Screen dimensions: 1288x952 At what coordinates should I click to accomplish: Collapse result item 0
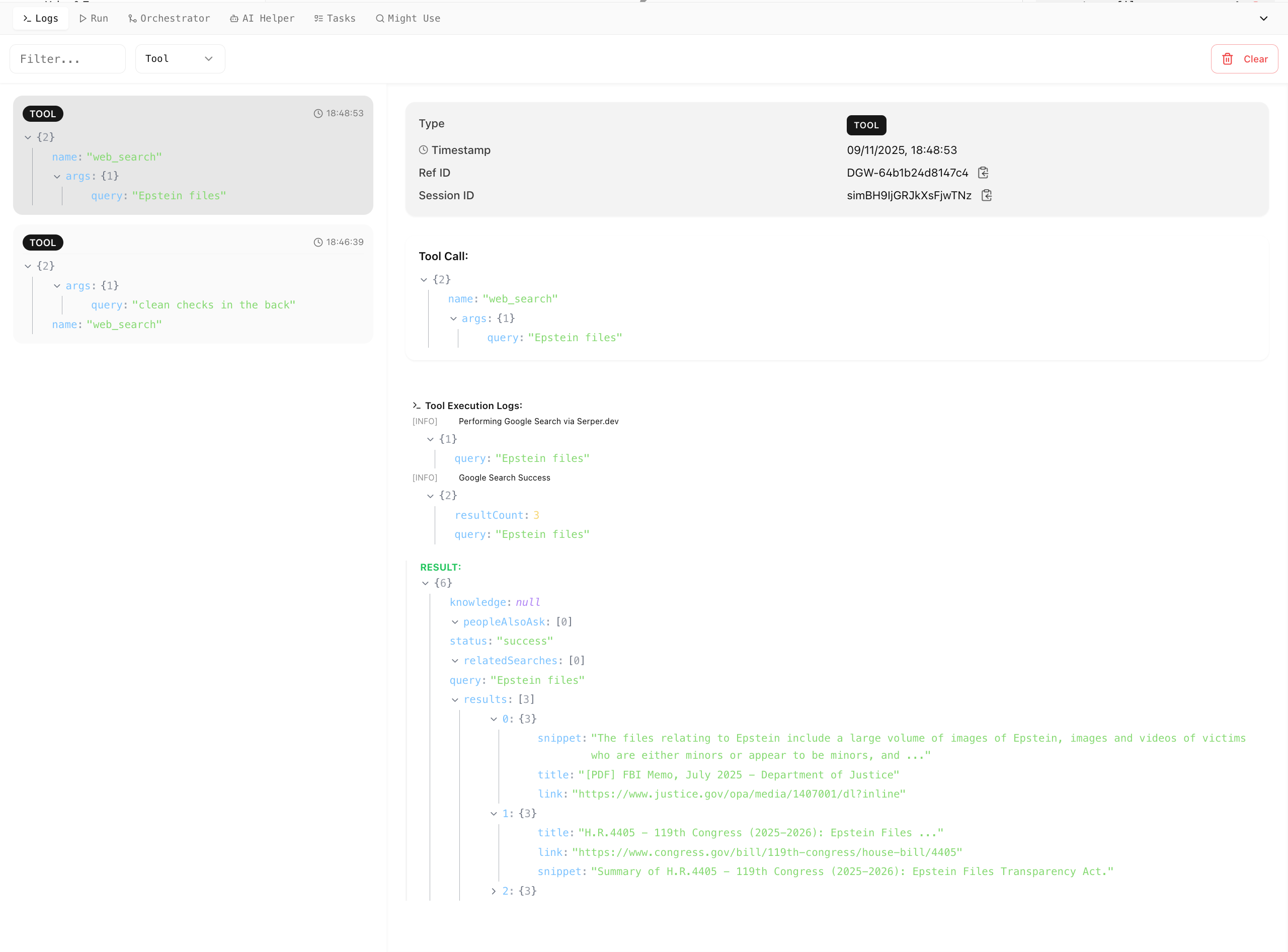(493, 719)
